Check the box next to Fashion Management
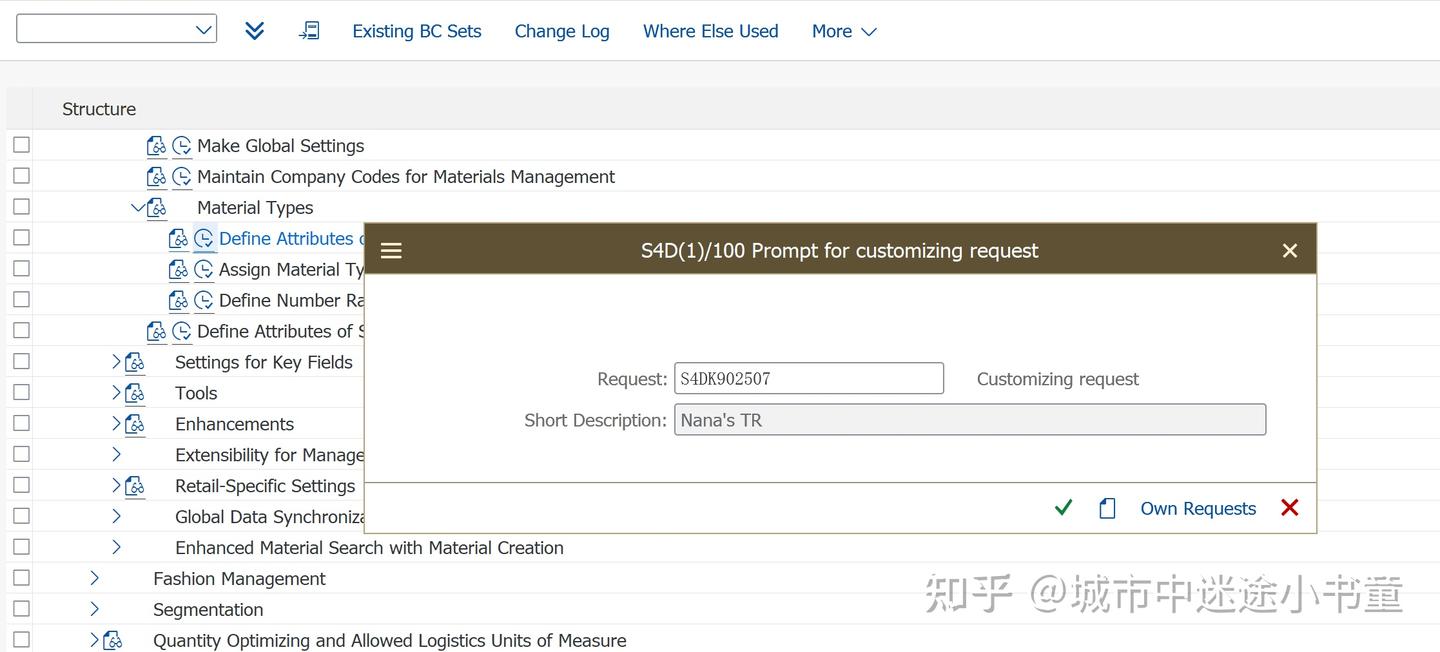 pos(21,578)
